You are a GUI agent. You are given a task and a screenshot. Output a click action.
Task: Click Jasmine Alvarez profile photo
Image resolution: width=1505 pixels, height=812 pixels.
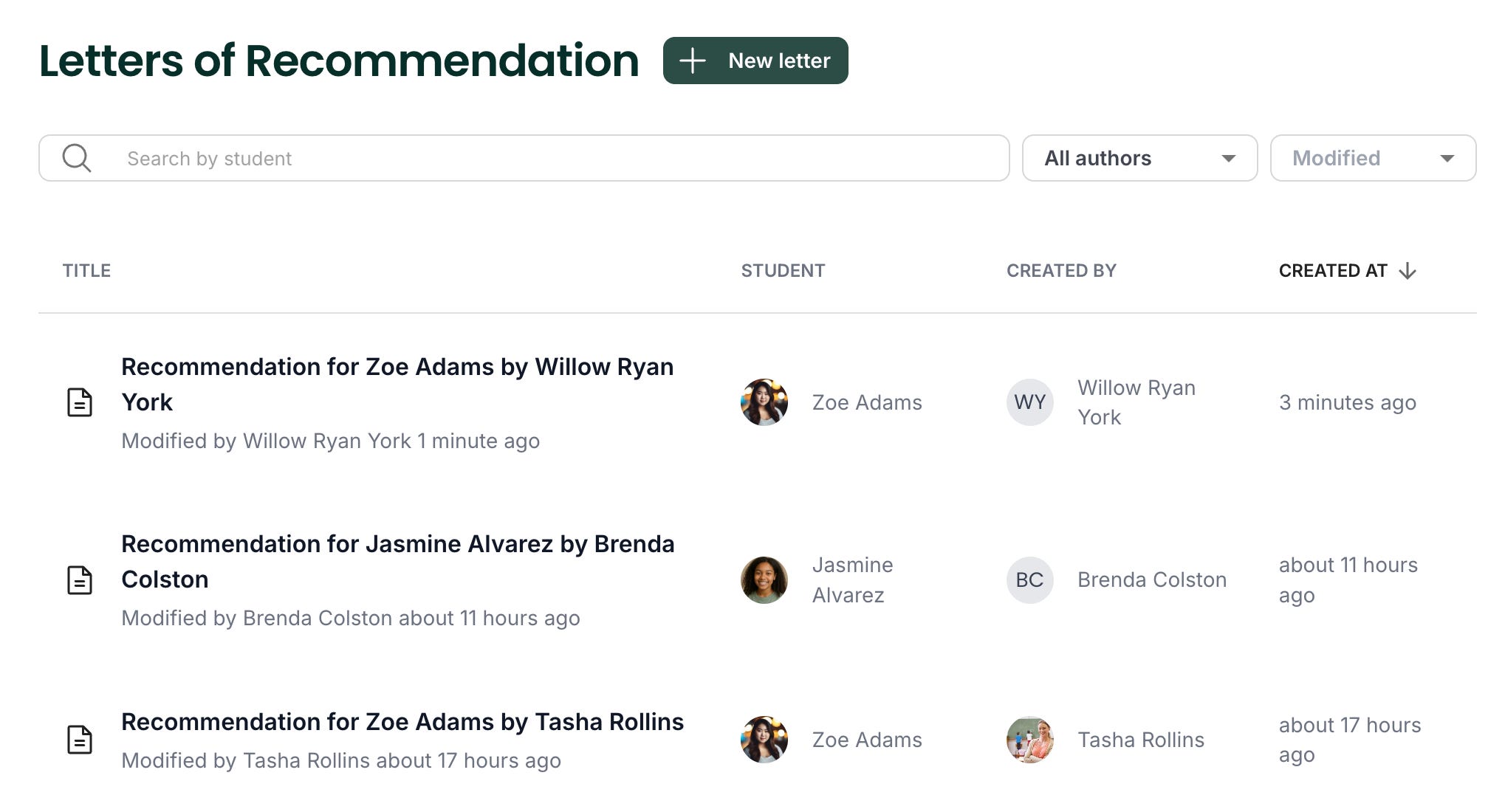pos(764,580)
